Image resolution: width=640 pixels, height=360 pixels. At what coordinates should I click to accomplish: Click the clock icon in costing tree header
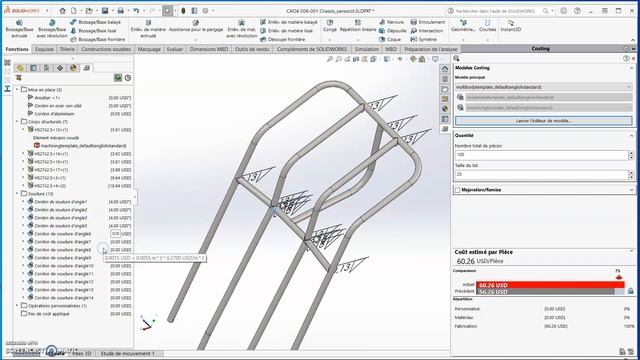coord(128,78)
